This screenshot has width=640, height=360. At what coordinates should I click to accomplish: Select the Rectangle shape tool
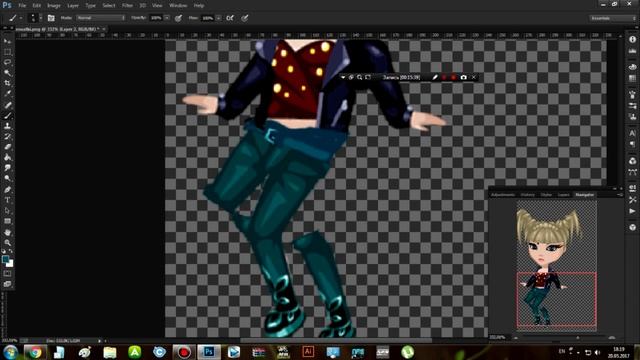point(7,222)
